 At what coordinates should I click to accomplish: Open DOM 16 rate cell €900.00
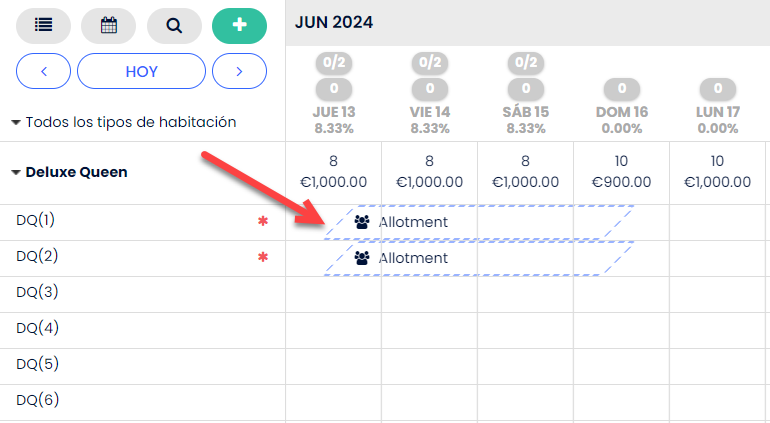coord(621,172)
